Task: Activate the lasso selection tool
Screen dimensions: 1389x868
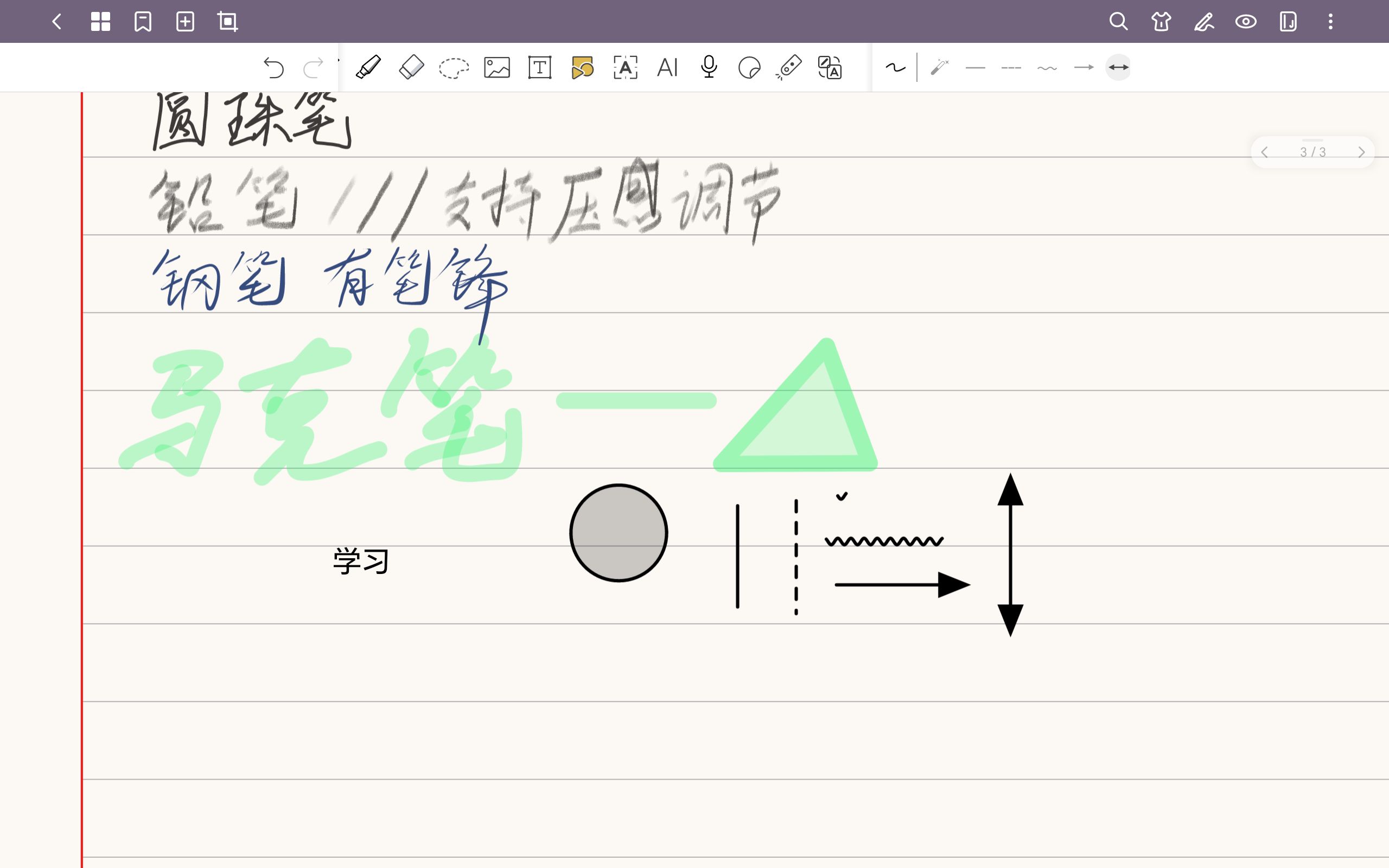Action: coord(454,67)
